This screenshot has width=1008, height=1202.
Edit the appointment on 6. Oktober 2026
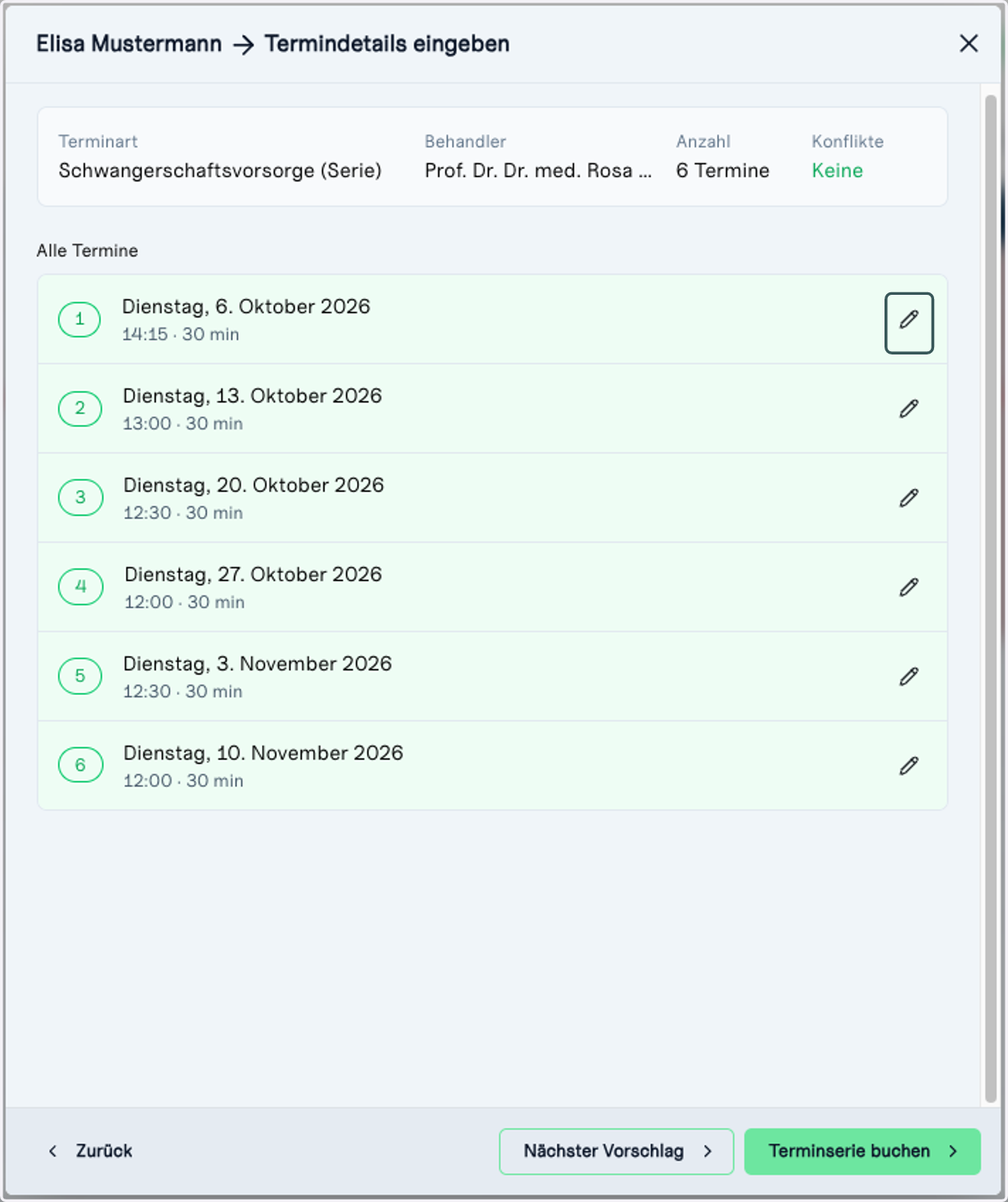tap(909, 323)
